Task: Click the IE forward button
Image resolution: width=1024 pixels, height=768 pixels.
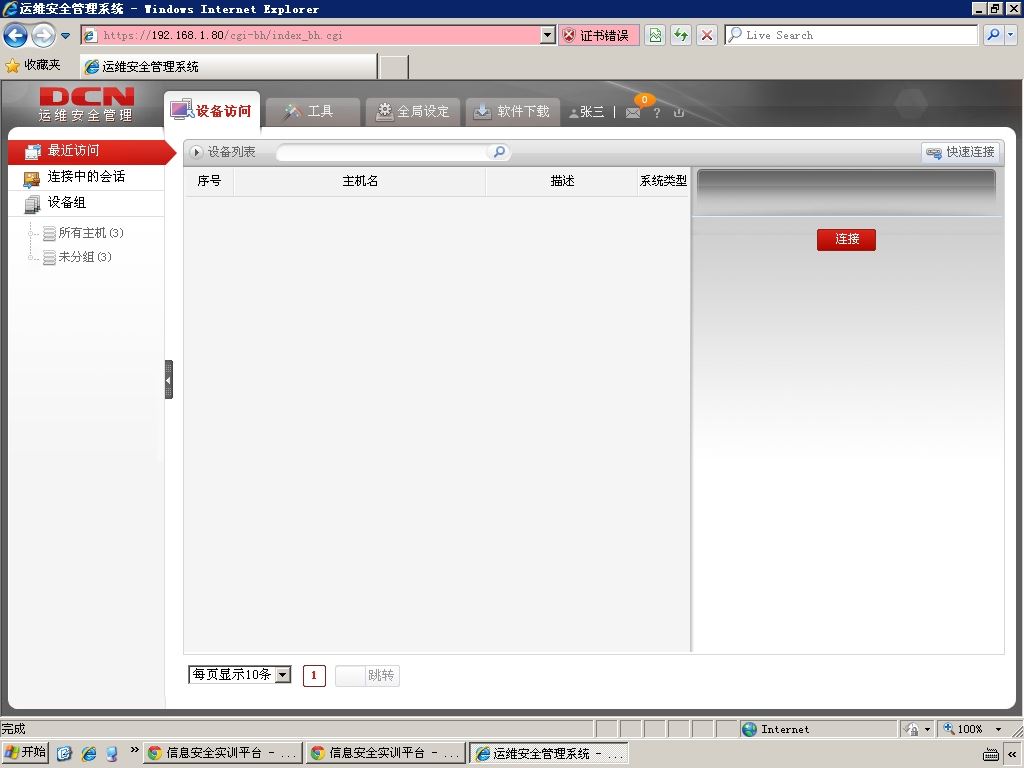Action: click(43, 35)
